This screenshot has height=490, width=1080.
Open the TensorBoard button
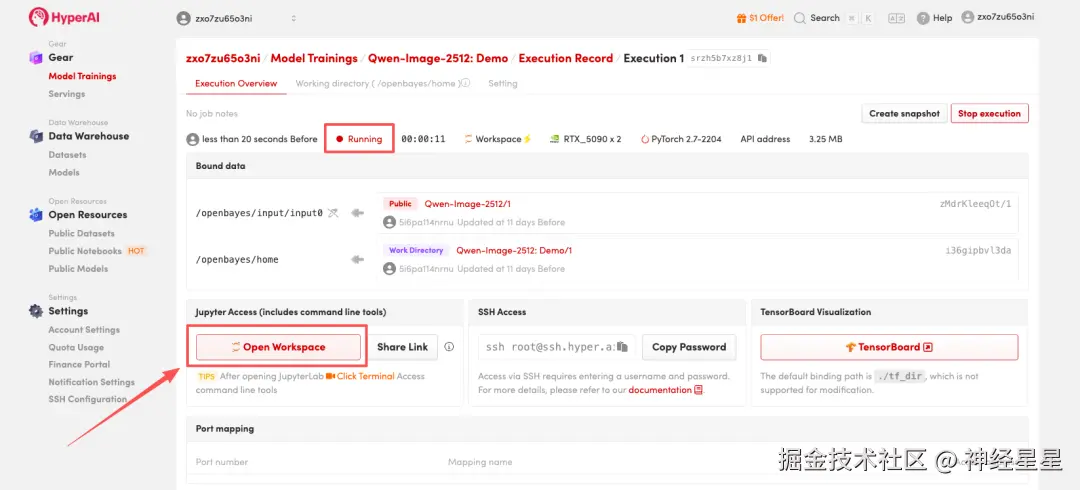tap(889, 347)
